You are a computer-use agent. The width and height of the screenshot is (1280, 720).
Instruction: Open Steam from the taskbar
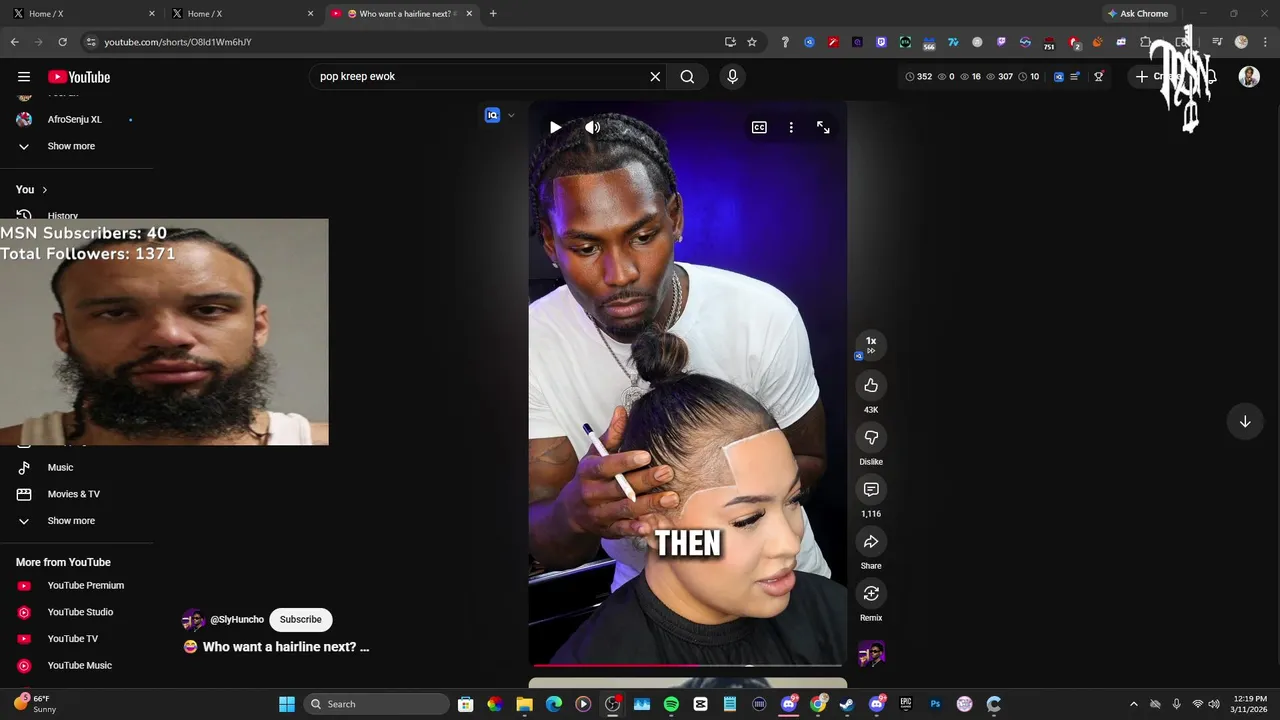pyautogui.click(x=847, y=704)
